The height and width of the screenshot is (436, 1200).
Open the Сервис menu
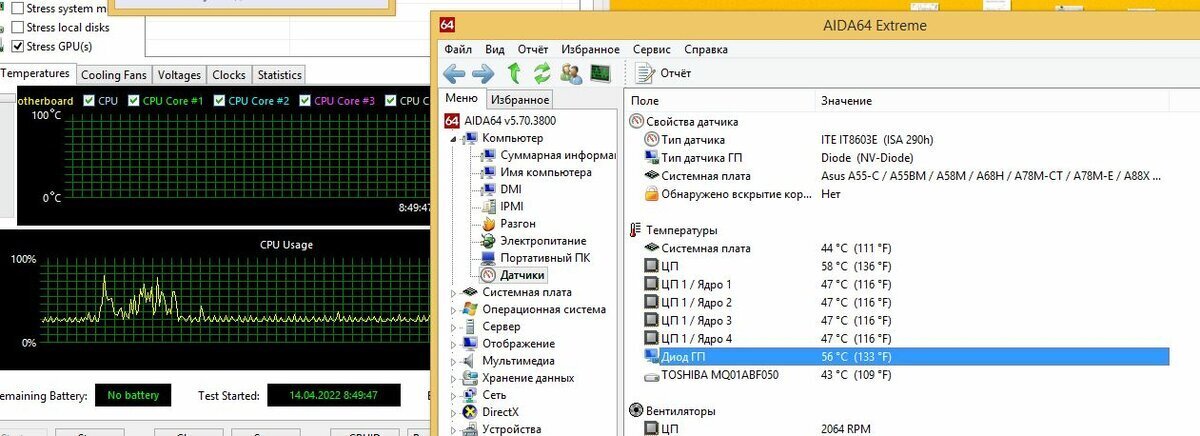(651, 49)
